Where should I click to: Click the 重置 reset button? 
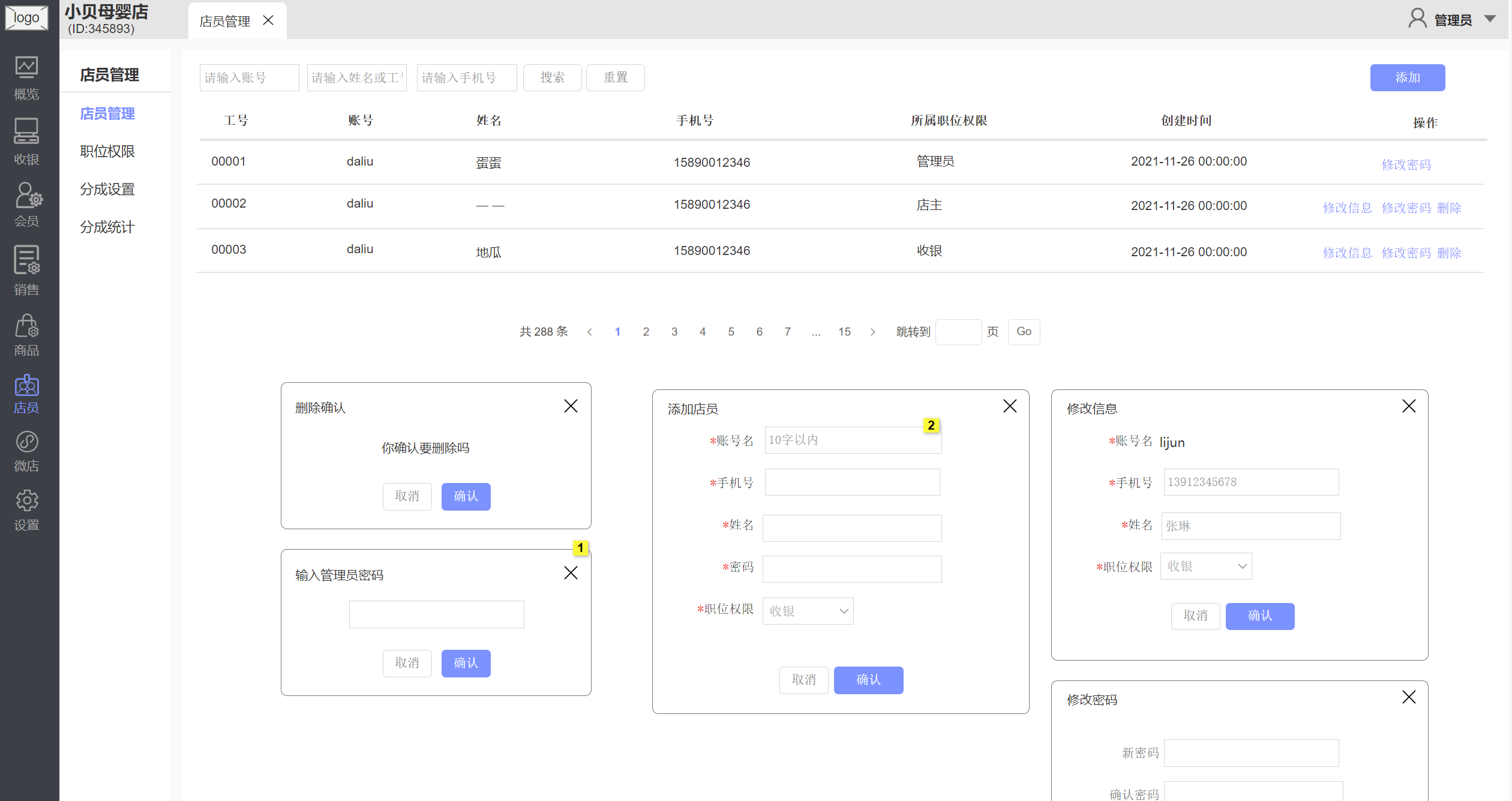615,77
